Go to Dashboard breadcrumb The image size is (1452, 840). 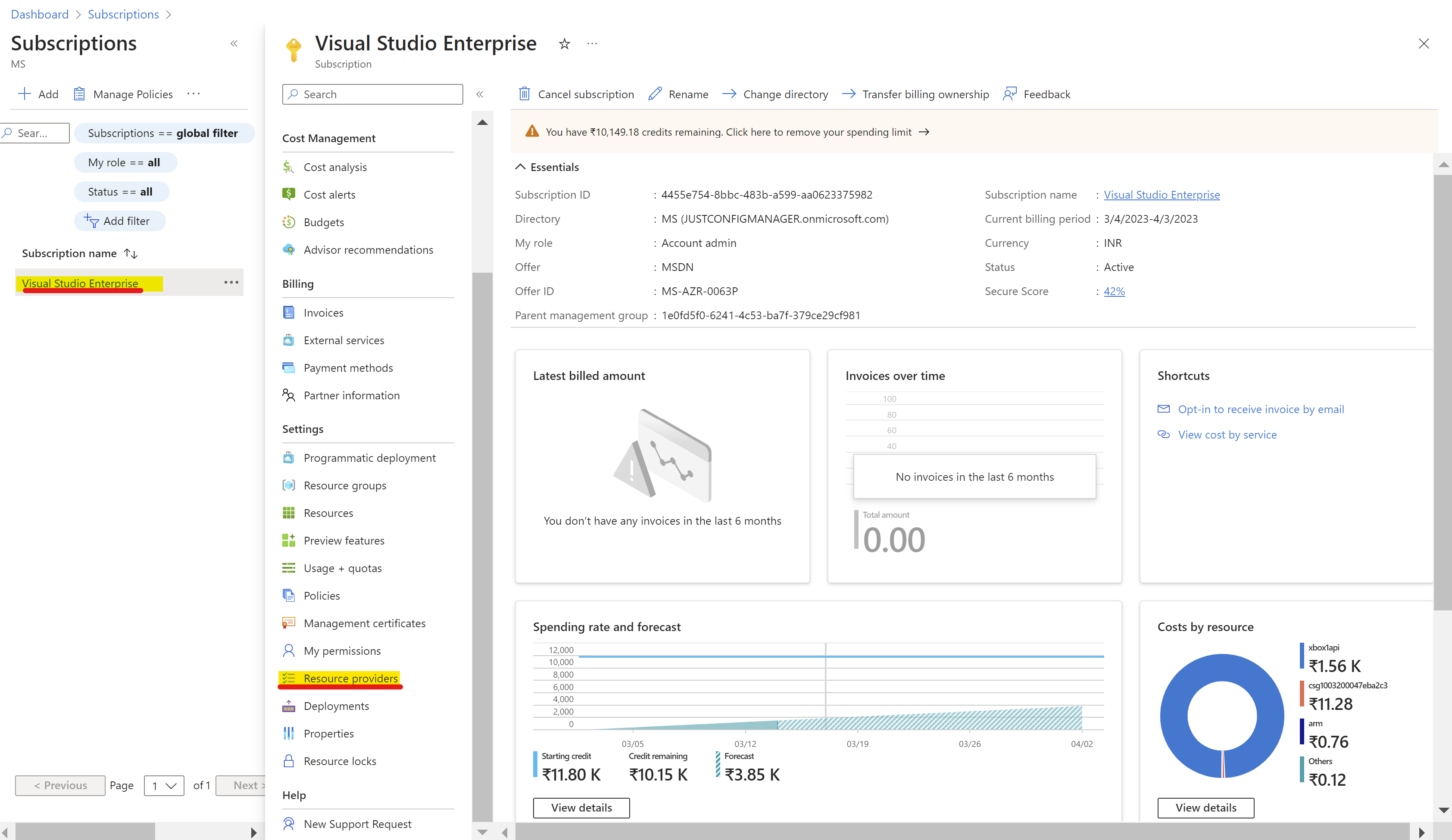40,14
